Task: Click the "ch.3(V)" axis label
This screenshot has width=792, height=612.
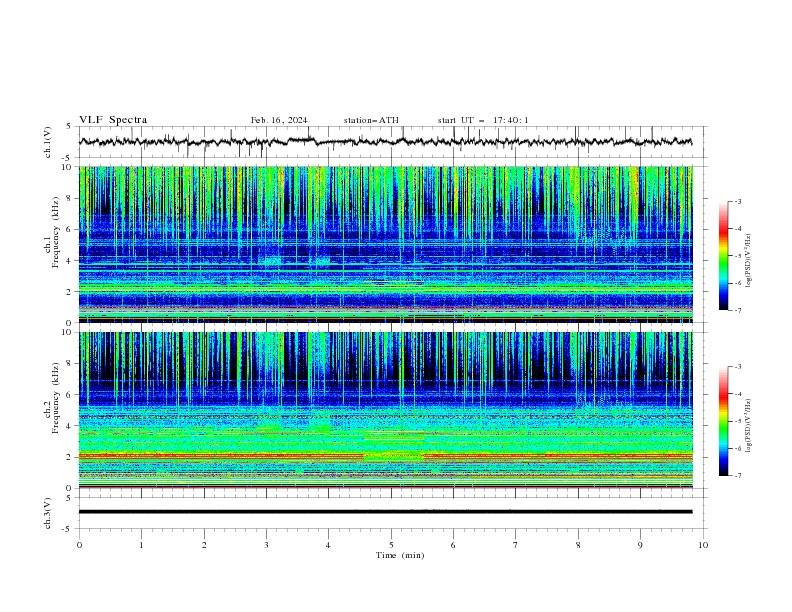Action: pos(48,513)
